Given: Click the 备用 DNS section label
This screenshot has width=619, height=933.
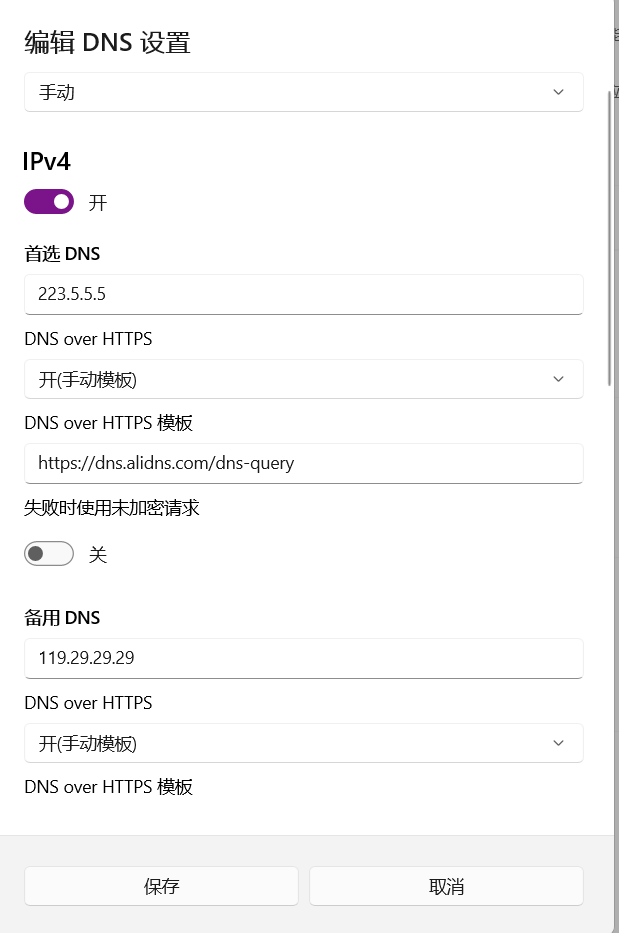Looking at the screenshot, I should coord(62,618).
